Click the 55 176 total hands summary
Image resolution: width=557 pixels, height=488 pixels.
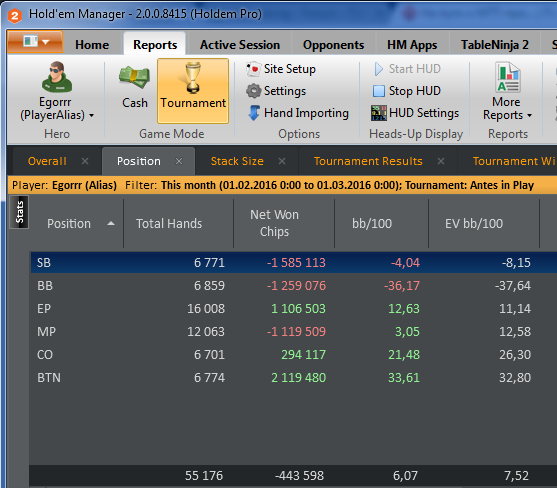[x=204, y=476]
